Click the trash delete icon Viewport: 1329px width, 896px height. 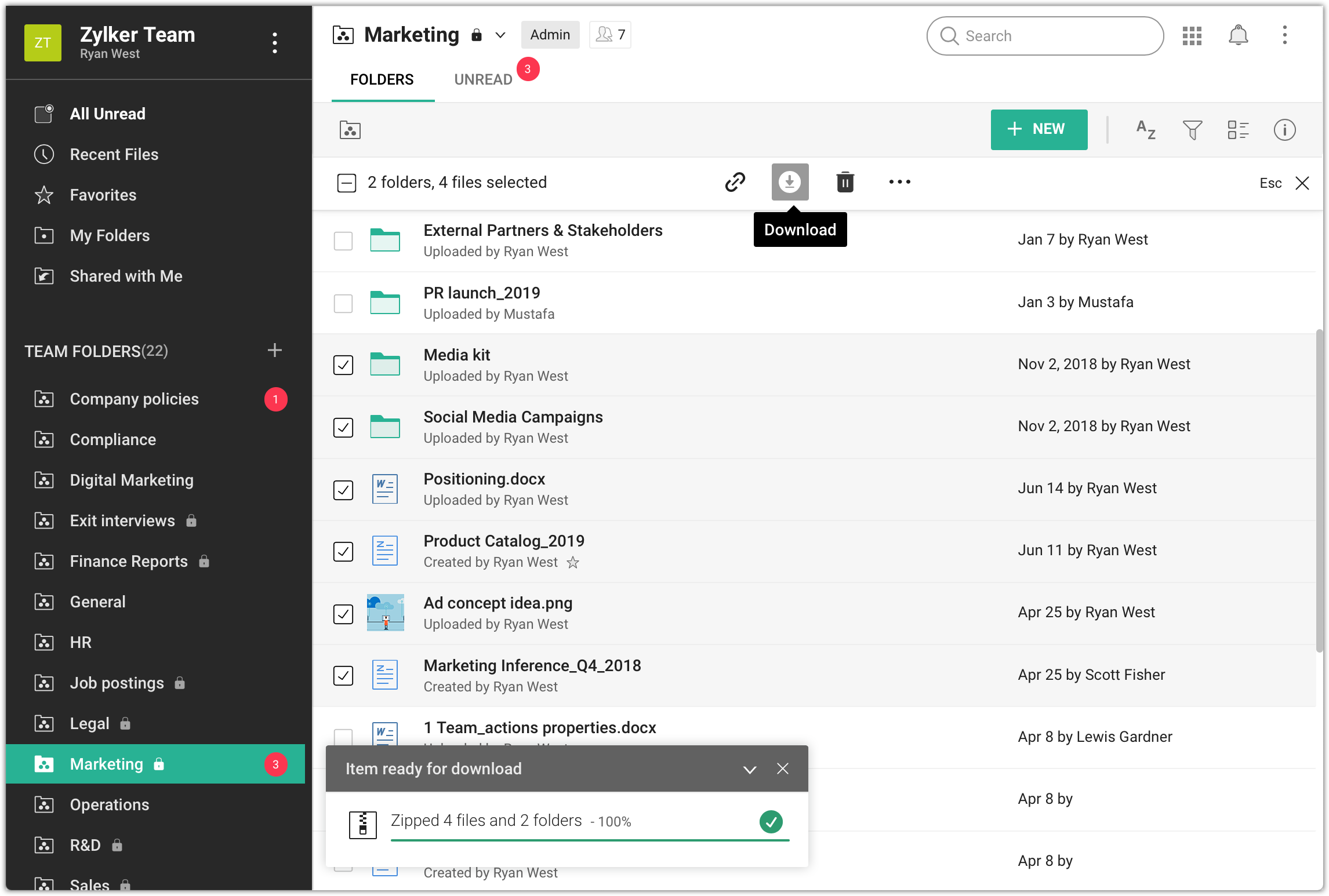click(845, 182)
